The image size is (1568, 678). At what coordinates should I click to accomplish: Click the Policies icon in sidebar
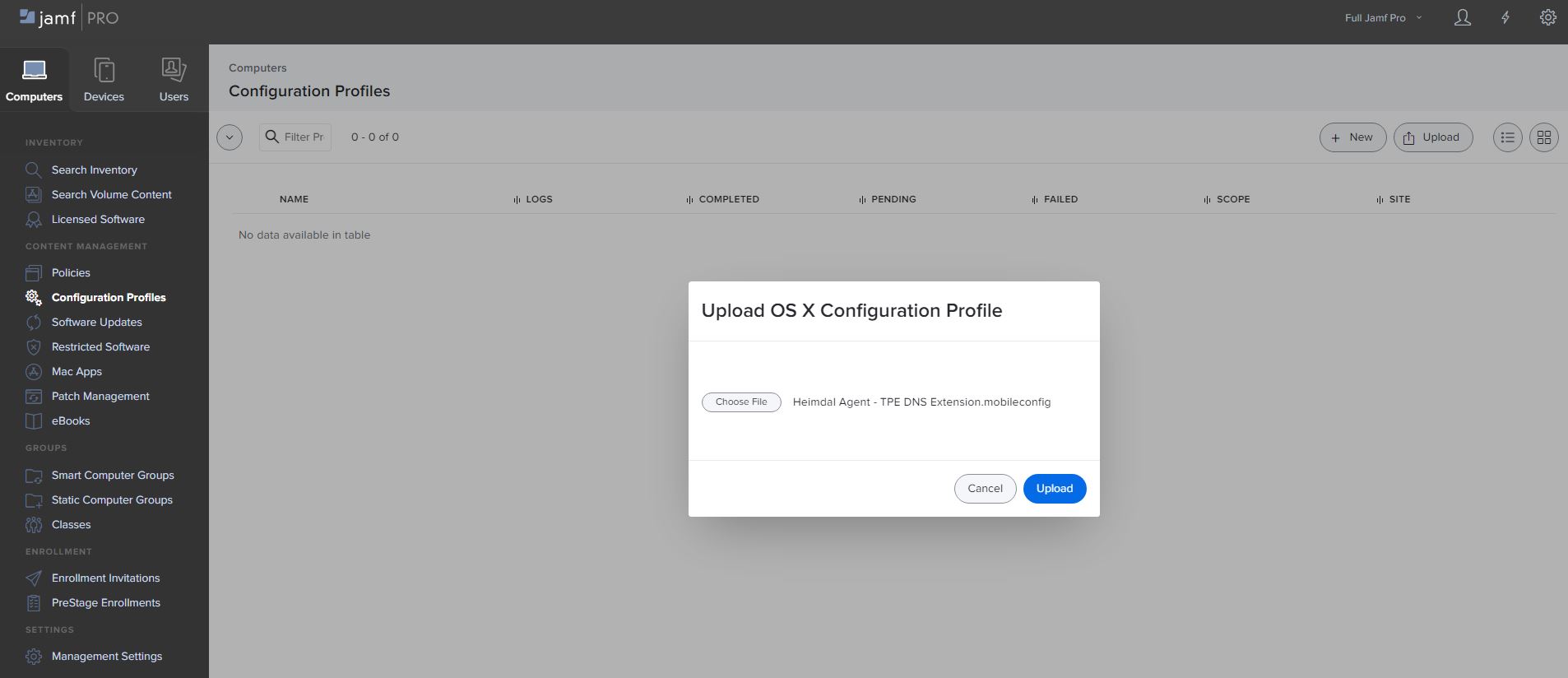(34, 272)
